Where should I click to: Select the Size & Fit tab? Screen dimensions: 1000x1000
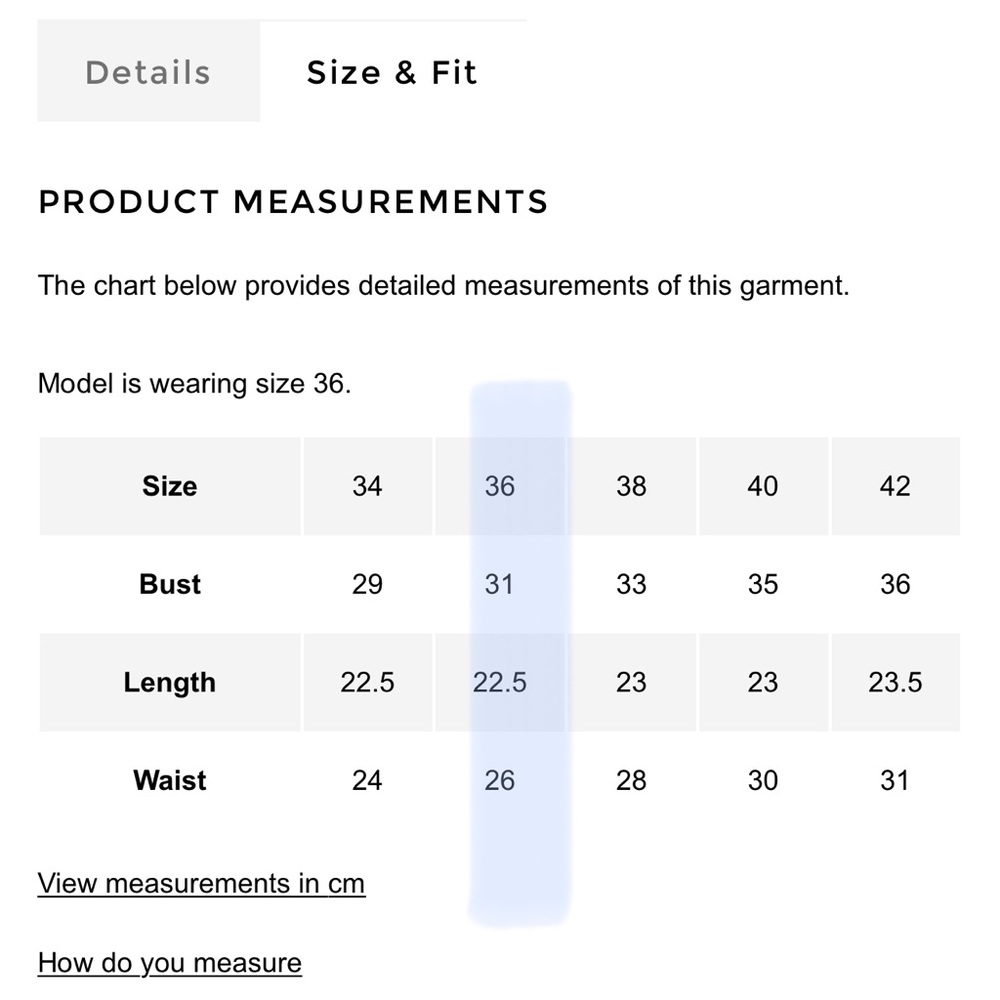click(x=392, y=73)
